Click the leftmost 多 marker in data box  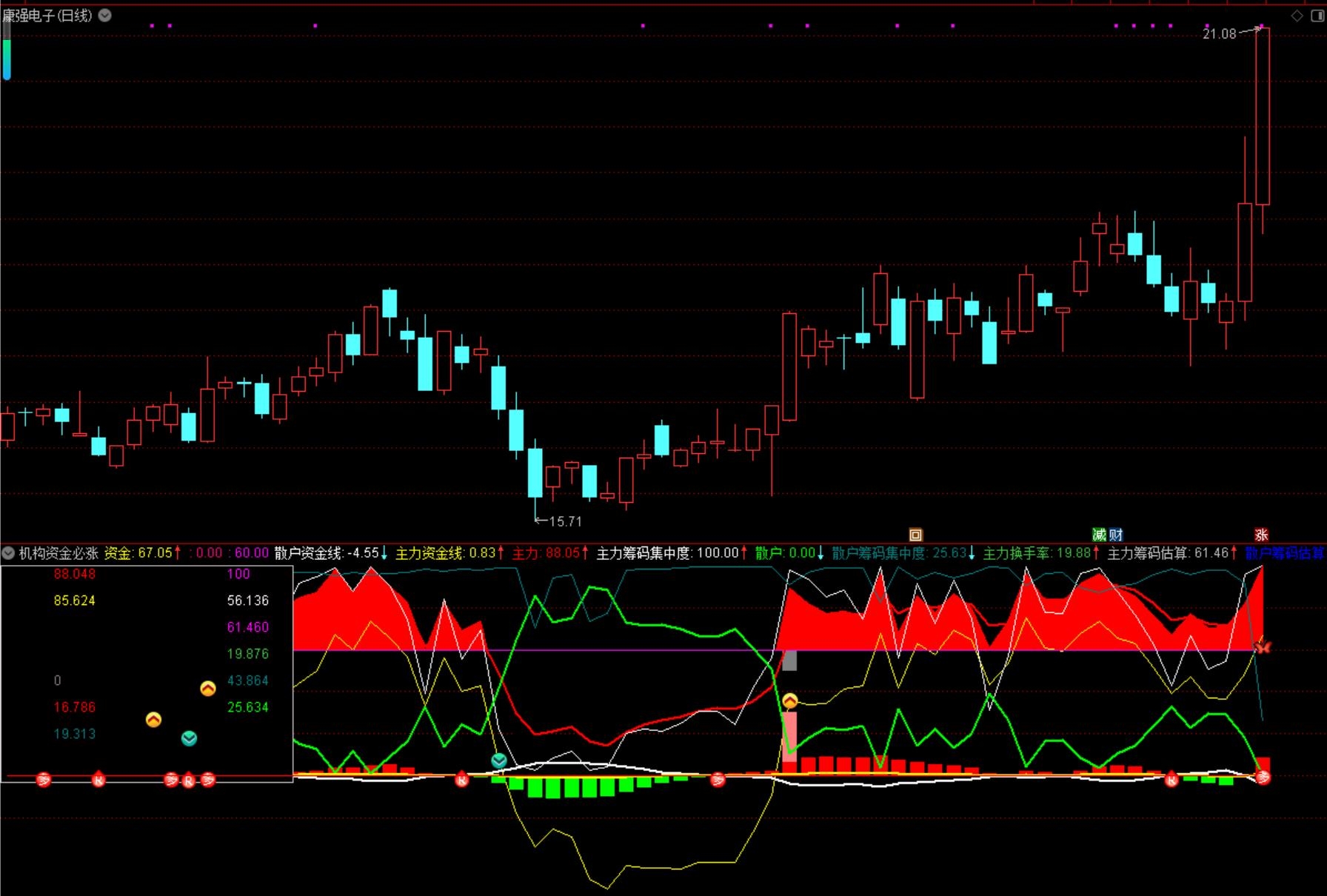(x=44, y=780)
